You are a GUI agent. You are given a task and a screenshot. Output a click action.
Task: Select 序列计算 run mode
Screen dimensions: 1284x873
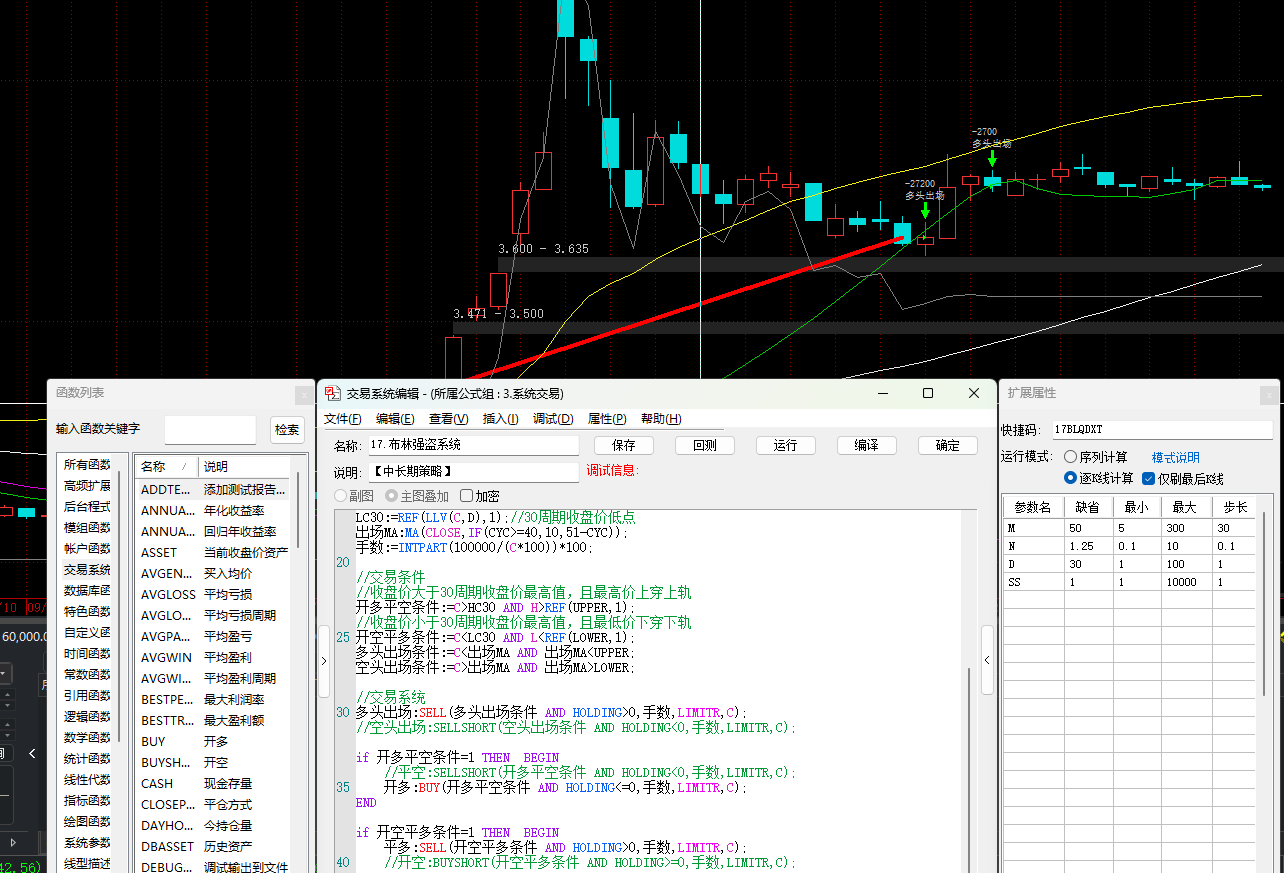point(1071,457)
